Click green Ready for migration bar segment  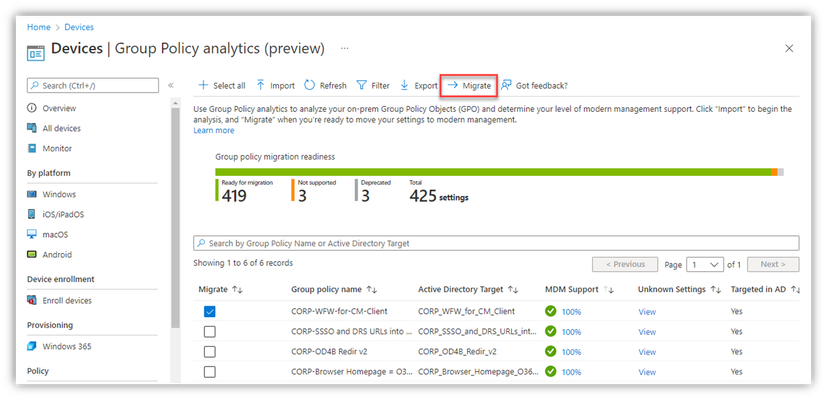click(493, 172)
